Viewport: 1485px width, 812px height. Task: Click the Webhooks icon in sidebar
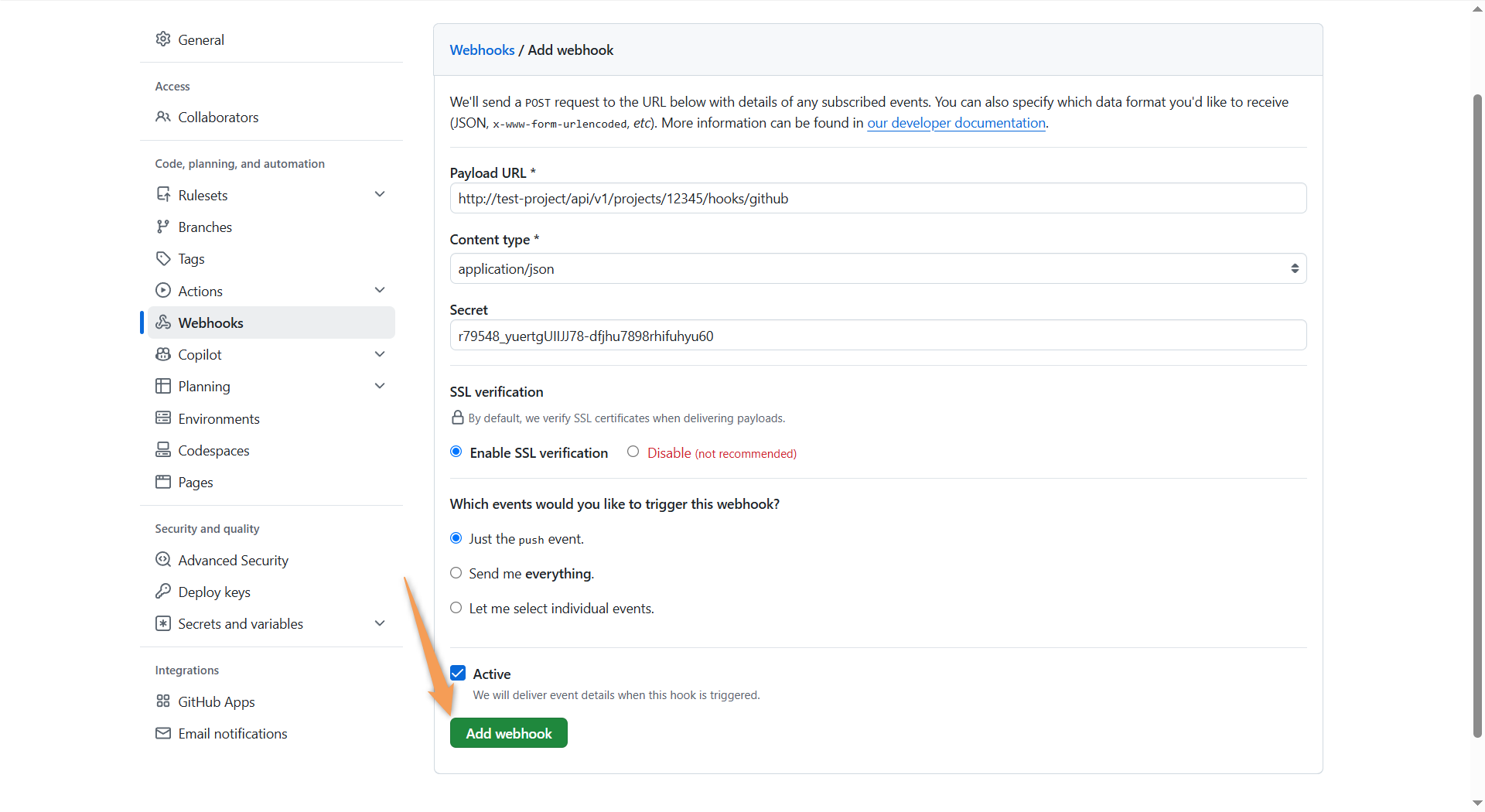pos(162,322)
